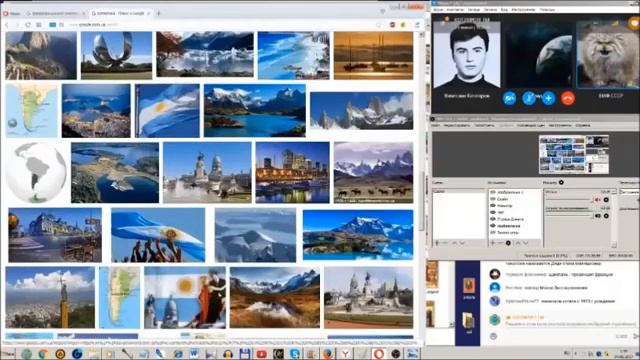Viewport: 640px width, 360px height.
Task: Open Opera from the taskbar
Action: tap(378, 353)
